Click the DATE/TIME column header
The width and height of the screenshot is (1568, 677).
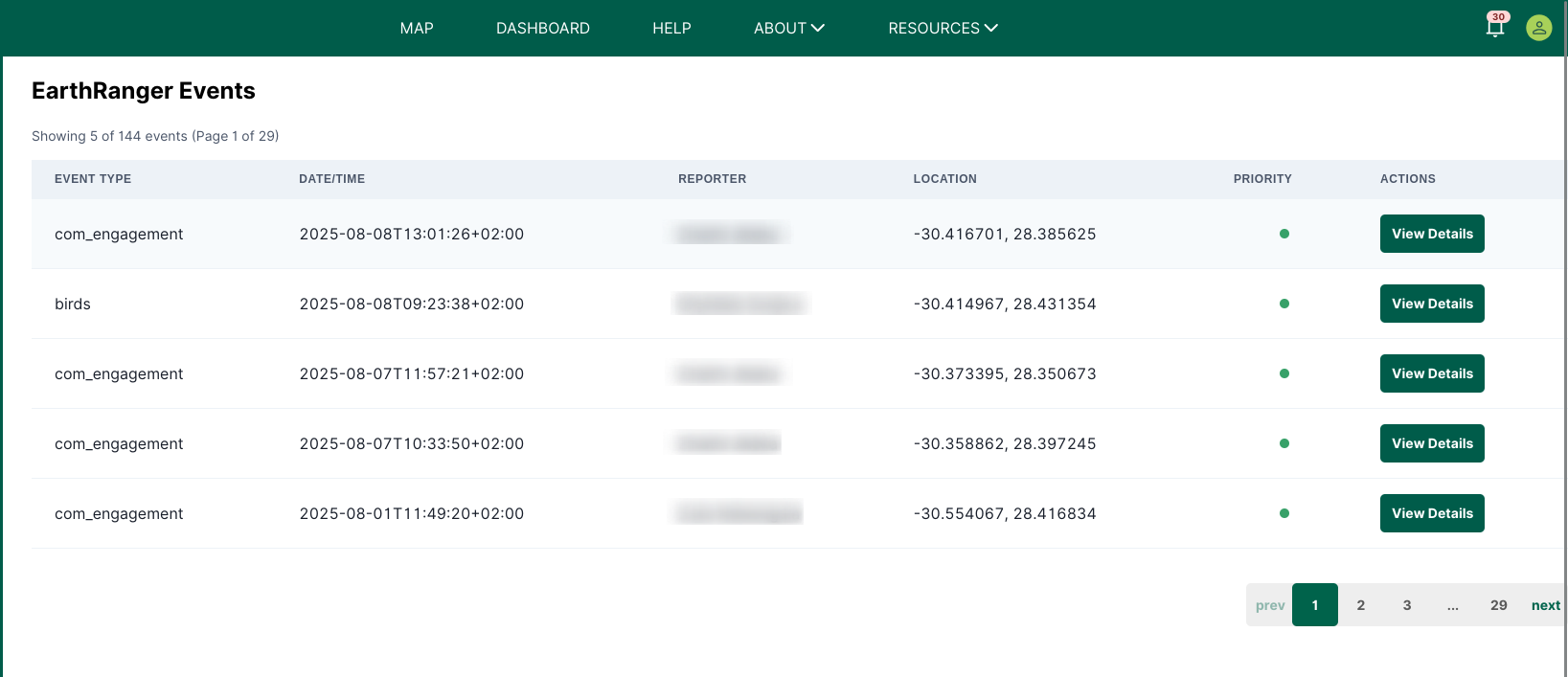click(332, 179)
